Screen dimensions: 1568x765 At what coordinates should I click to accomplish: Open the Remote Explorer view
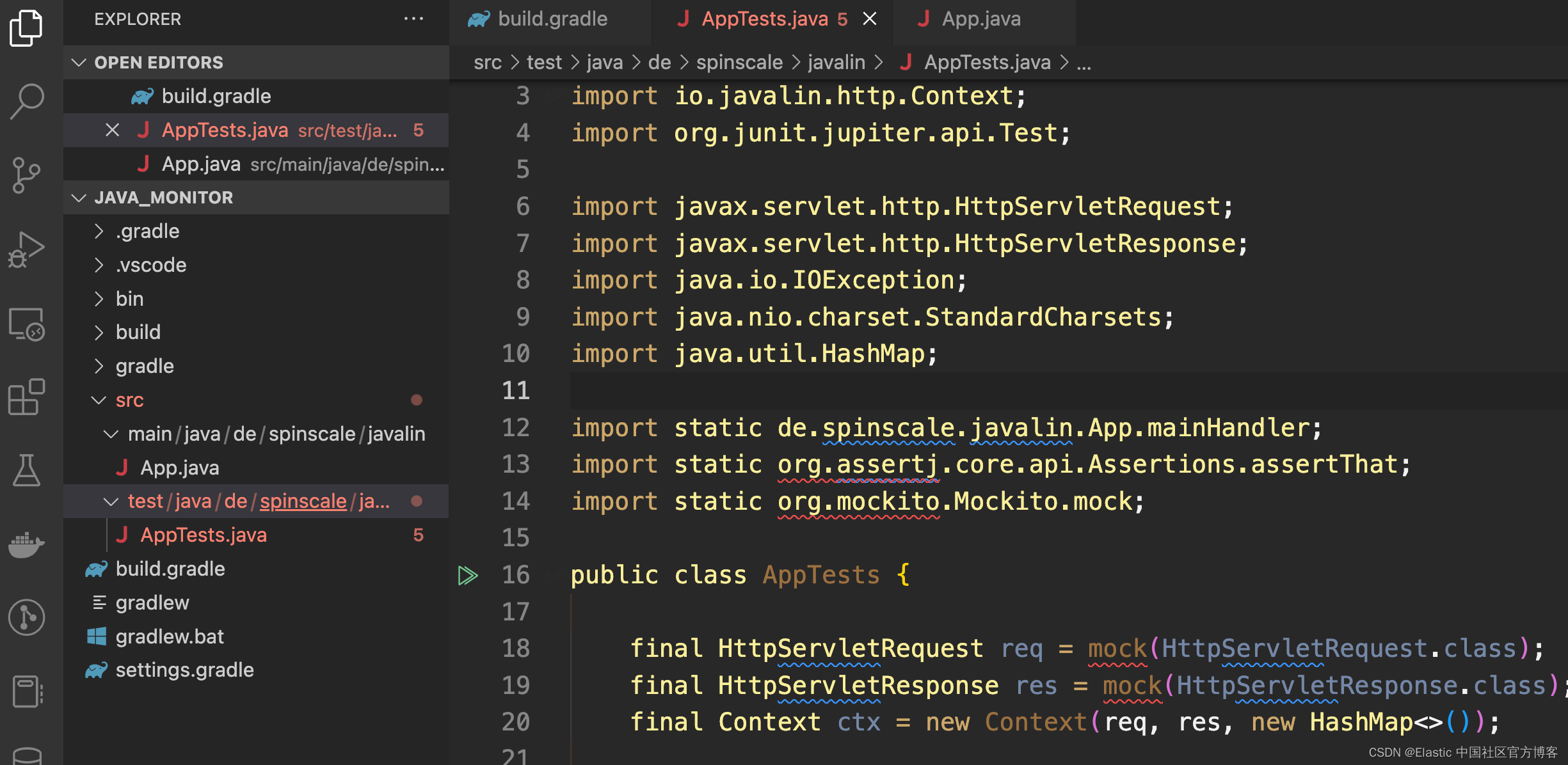[x=27, y=324]
